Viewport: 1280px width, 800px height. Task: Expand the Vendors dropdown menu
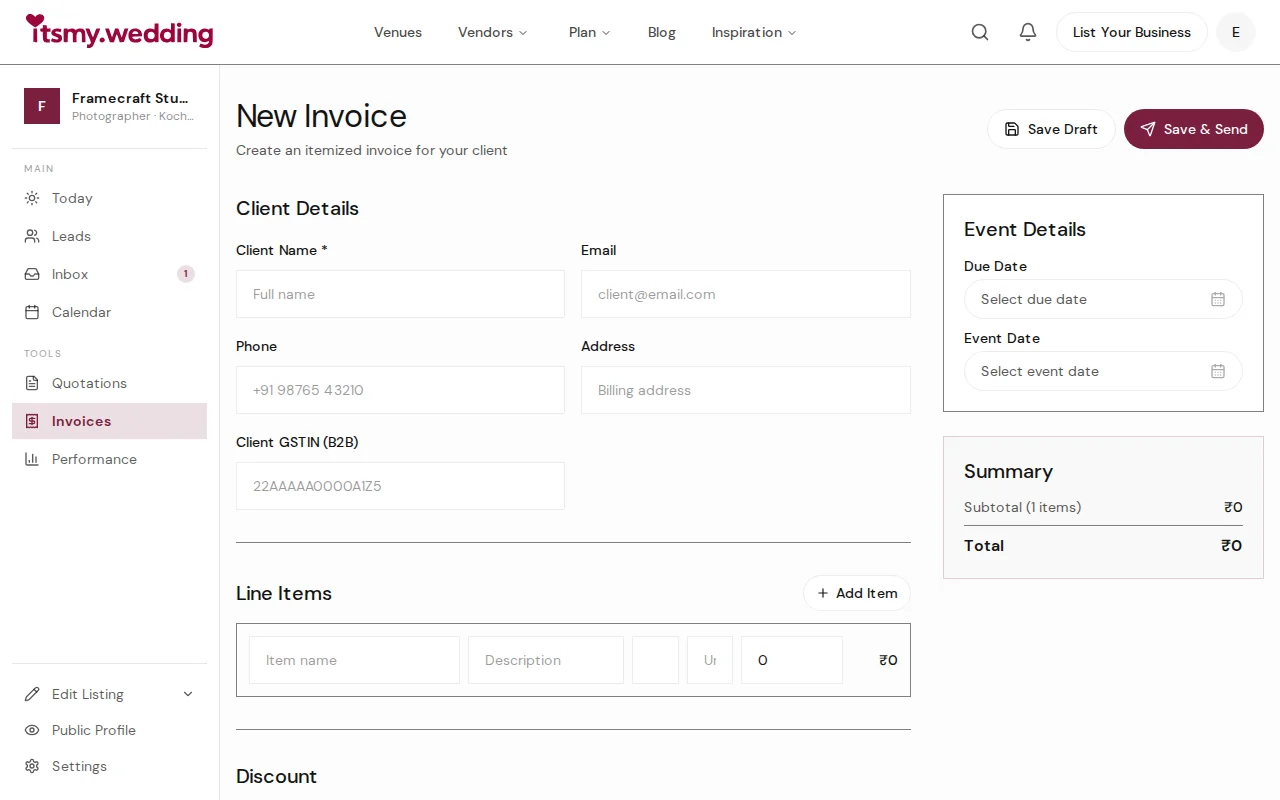[x=492, y=32]
